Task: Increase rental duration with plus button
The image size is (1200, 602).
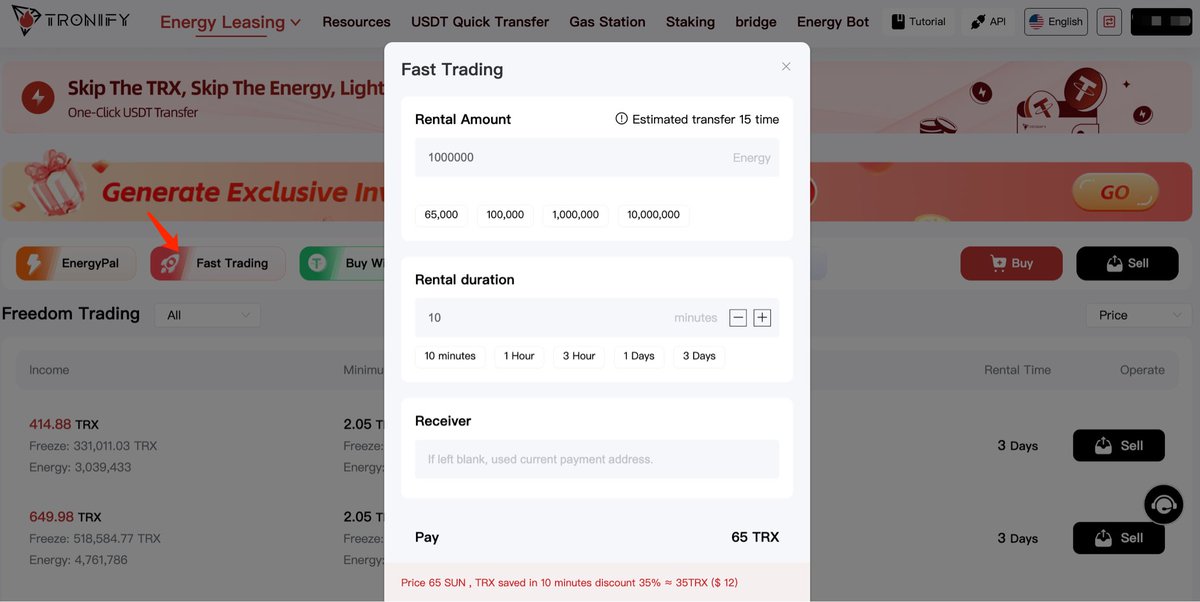Action: point(762,318)
